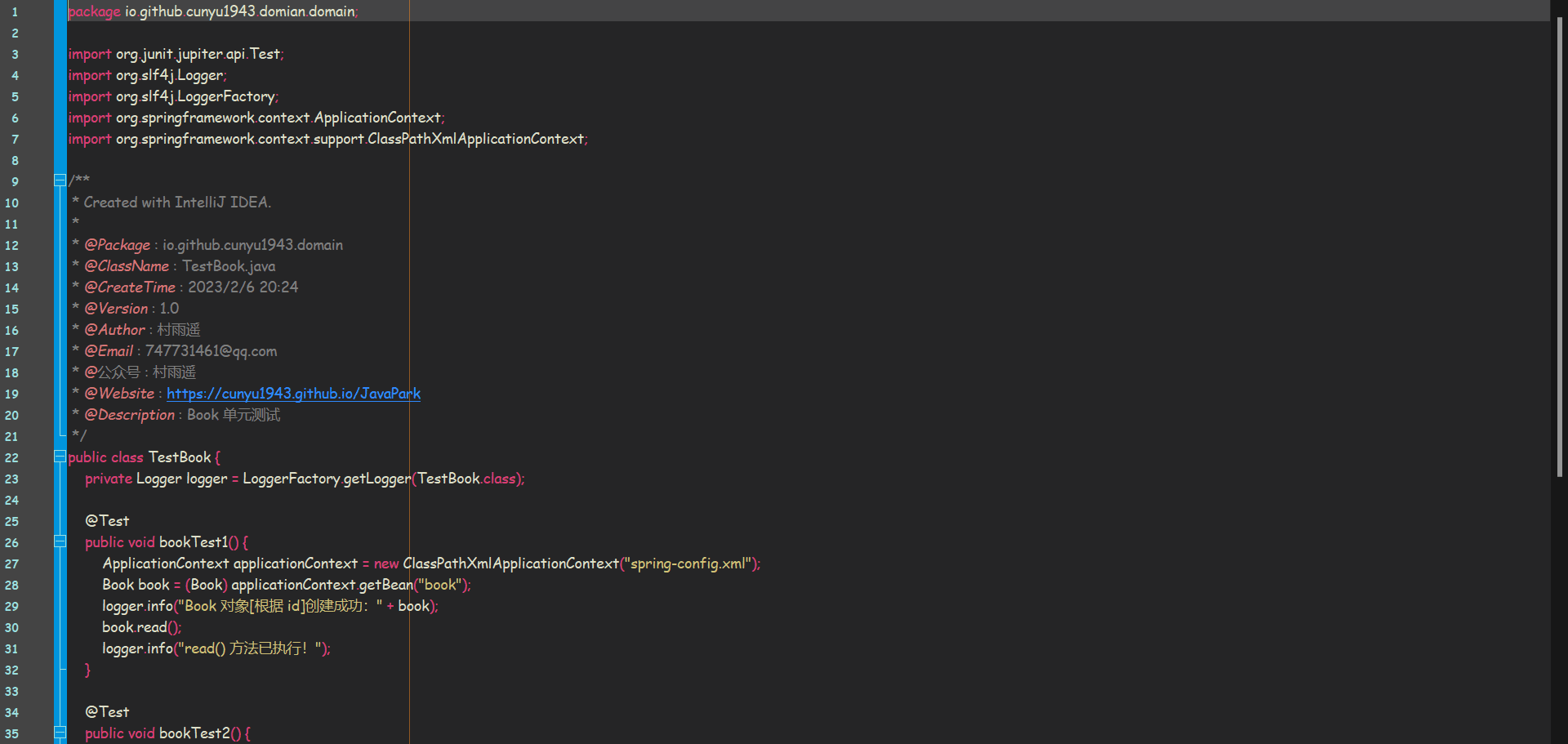This screenshot has width=1568, height=744.
Task: Click '2023/2/6 20:24' timestamp text
Action: click(243, 287)
